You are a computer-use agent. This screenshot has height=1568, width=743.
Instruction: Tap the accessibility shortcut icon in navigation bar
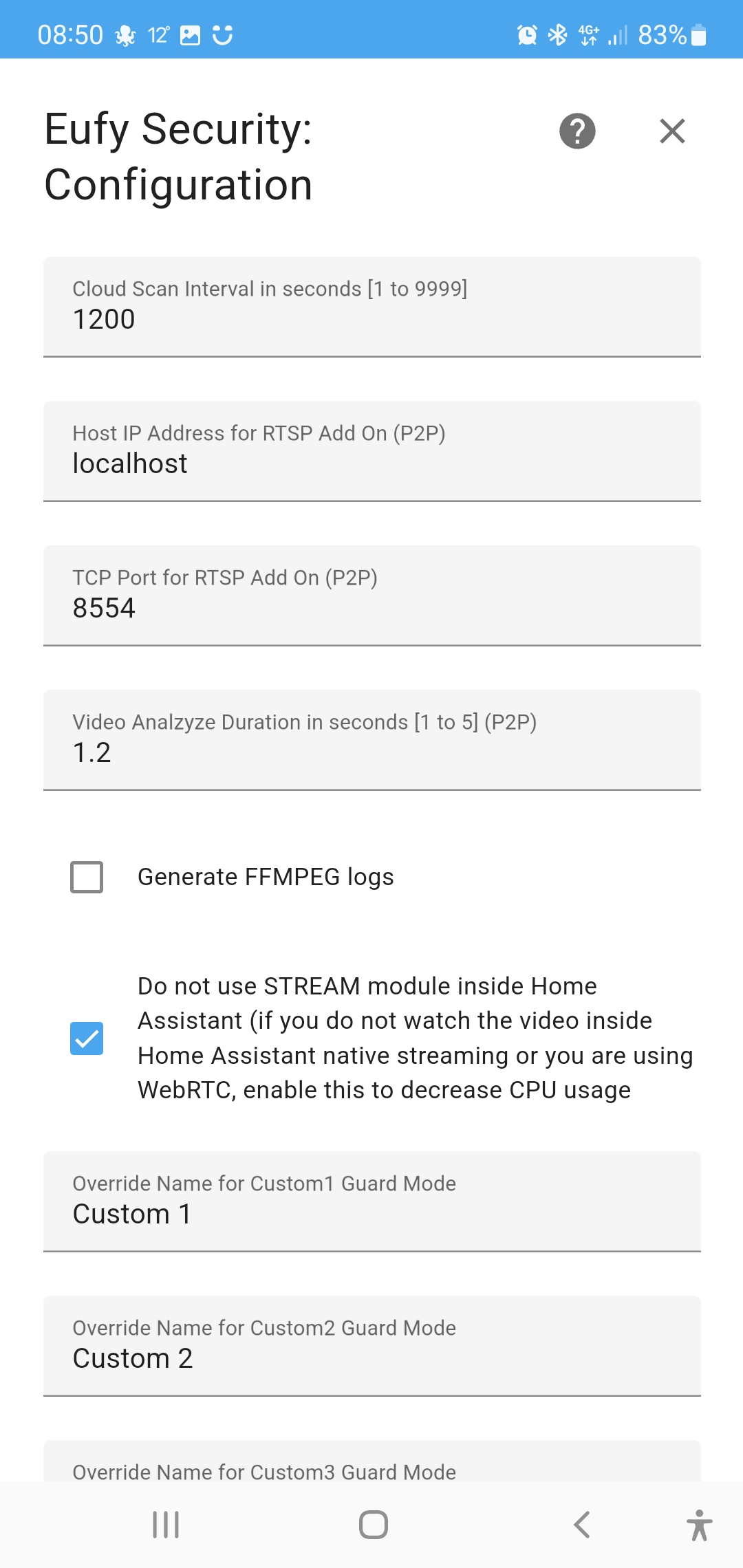coord(698,1524)
